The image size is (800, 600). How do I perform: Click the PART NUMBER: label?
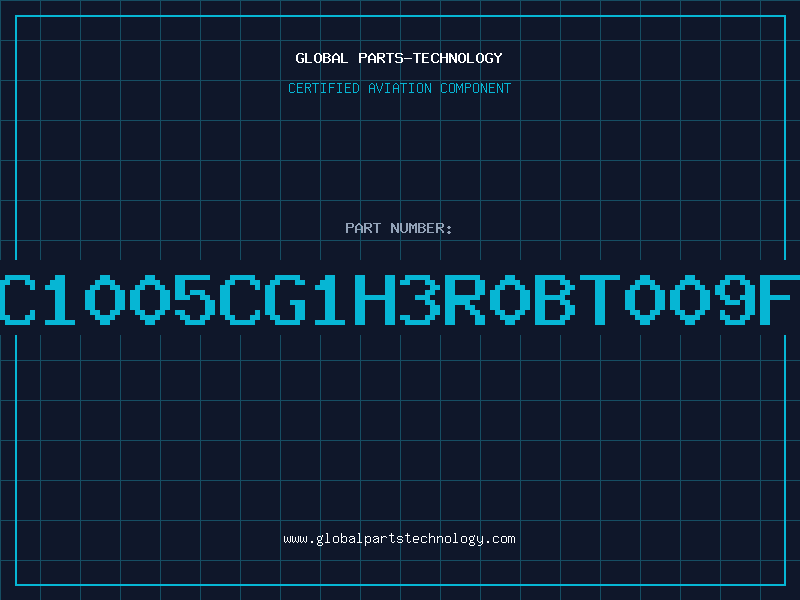[399, 228]
